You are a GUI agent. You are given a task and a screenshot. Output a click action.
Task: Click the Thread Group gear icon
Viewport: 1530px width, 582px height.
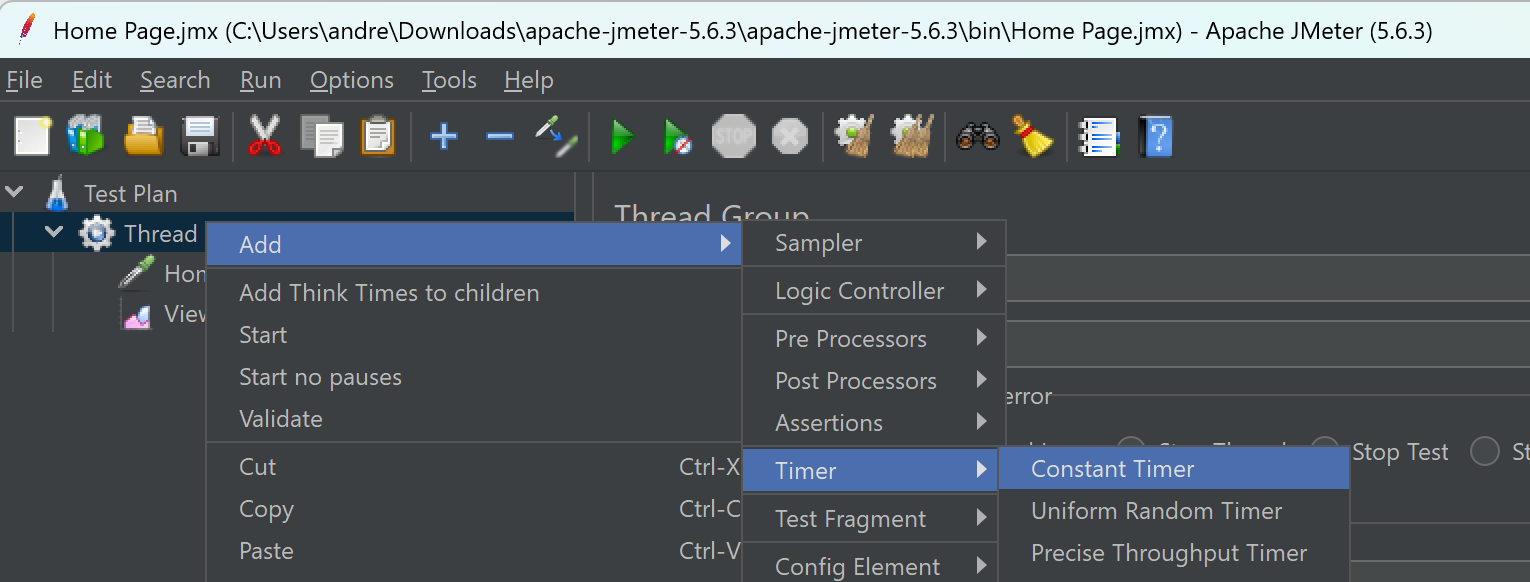(x=97, y=234)
